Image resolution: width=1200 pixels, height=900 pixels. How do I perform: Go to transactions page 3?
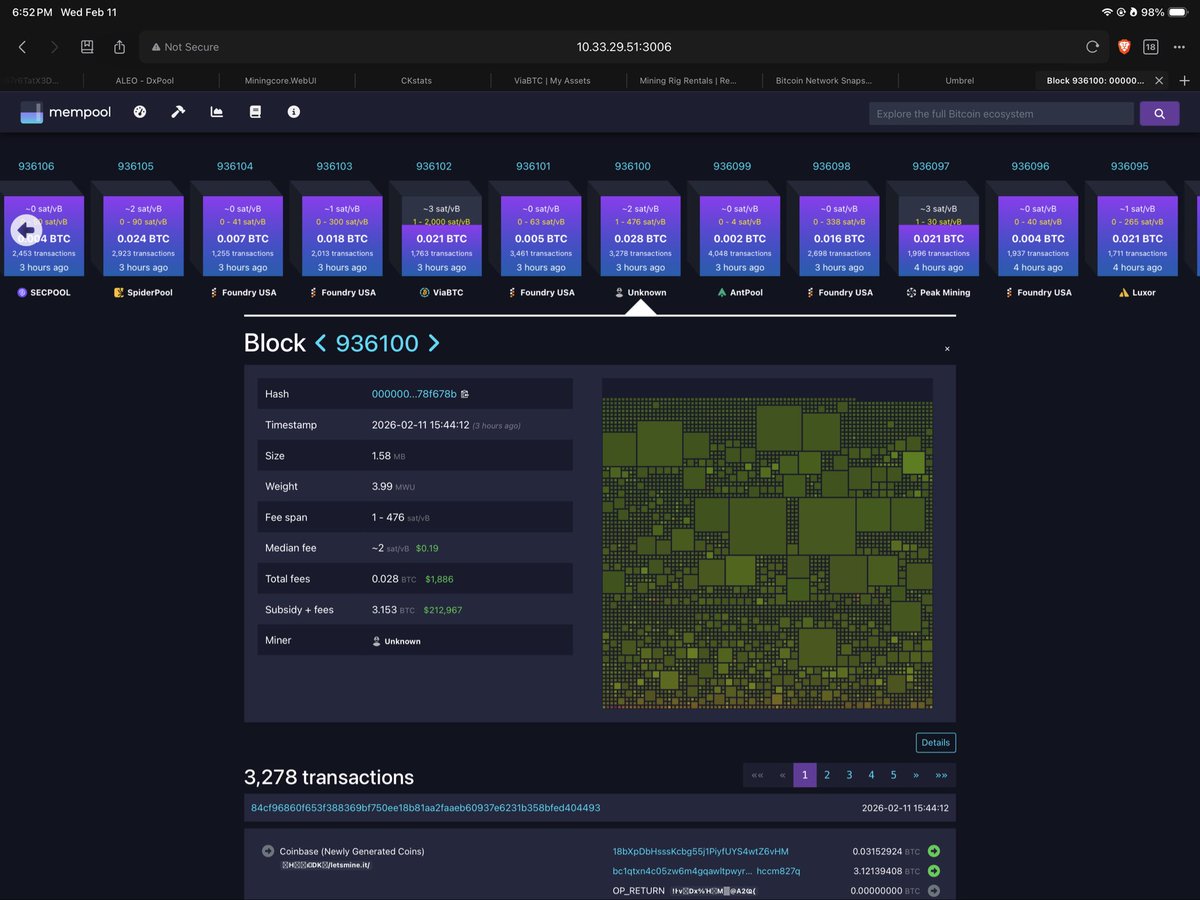pyautogui.click(x=849, y=775)
